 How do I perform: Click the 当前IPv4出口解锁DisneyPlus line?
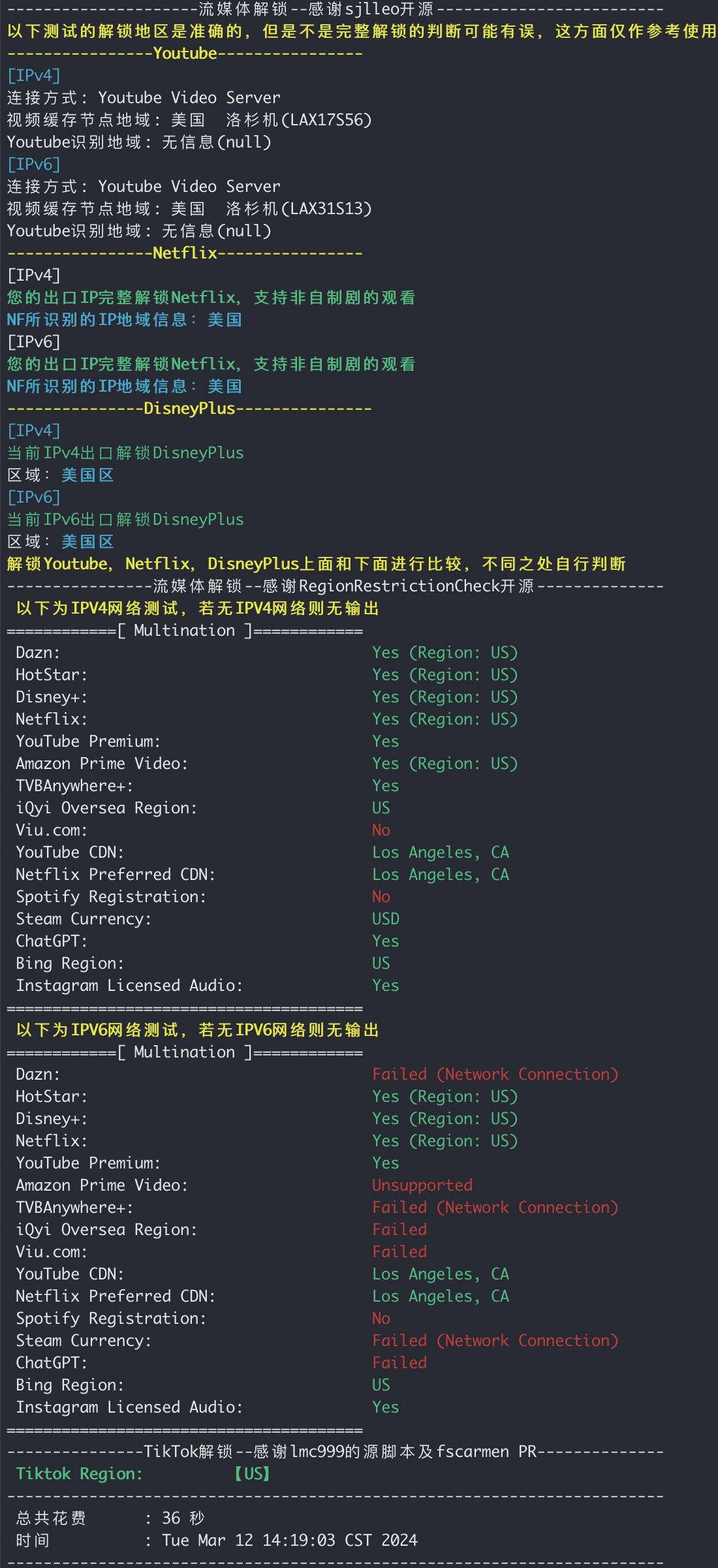tap(125, 453)
